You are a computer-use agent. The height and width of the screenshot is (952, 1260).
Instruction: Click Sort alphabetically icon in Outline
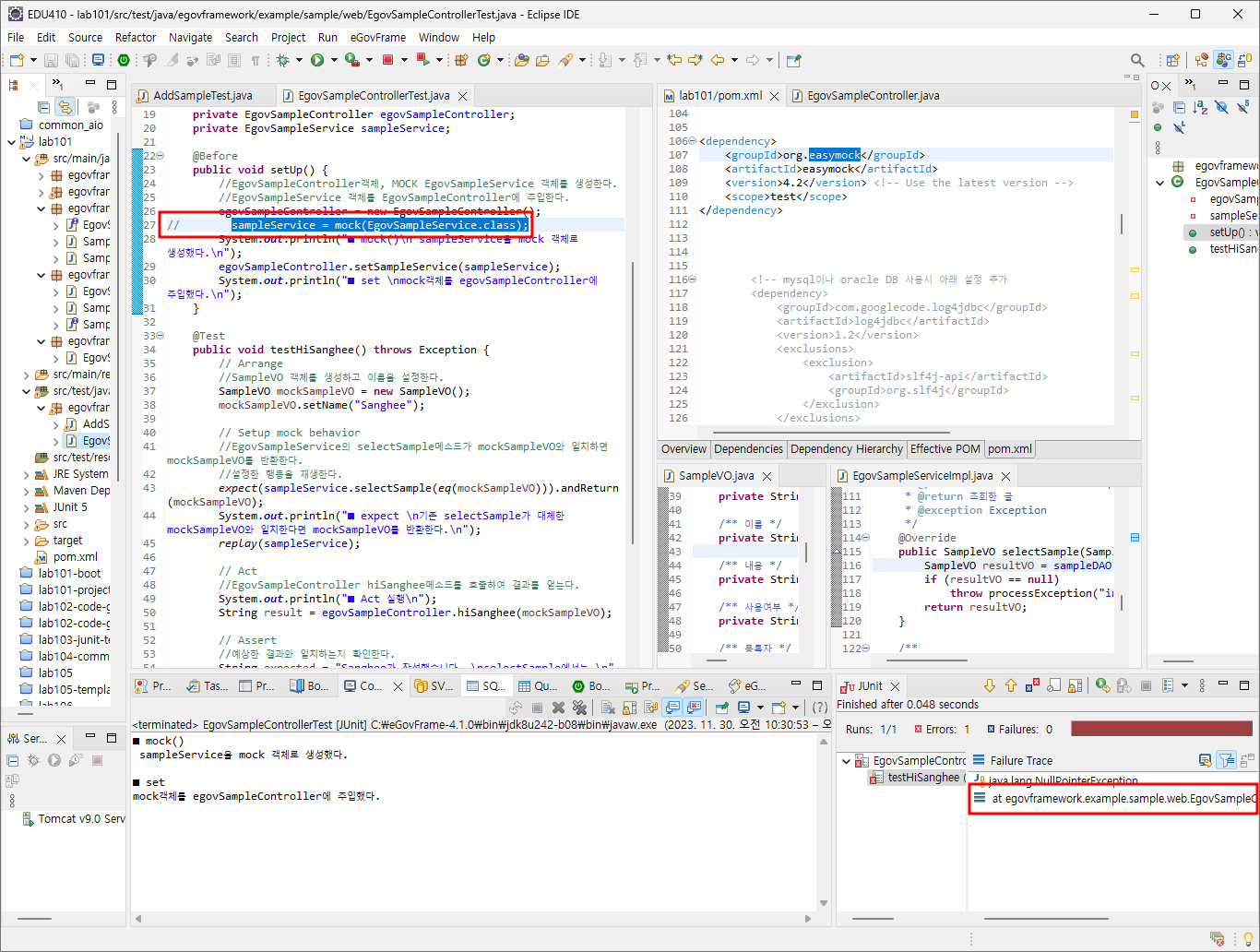1200,107
